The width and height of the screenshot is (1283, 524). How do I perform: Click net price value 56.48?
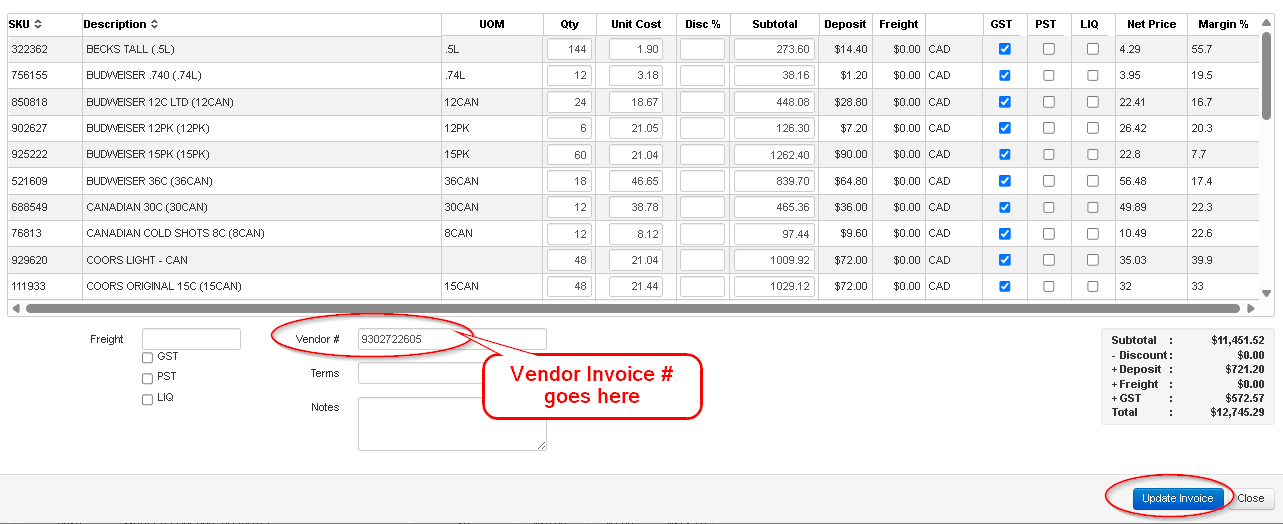tap(1133, 181)
